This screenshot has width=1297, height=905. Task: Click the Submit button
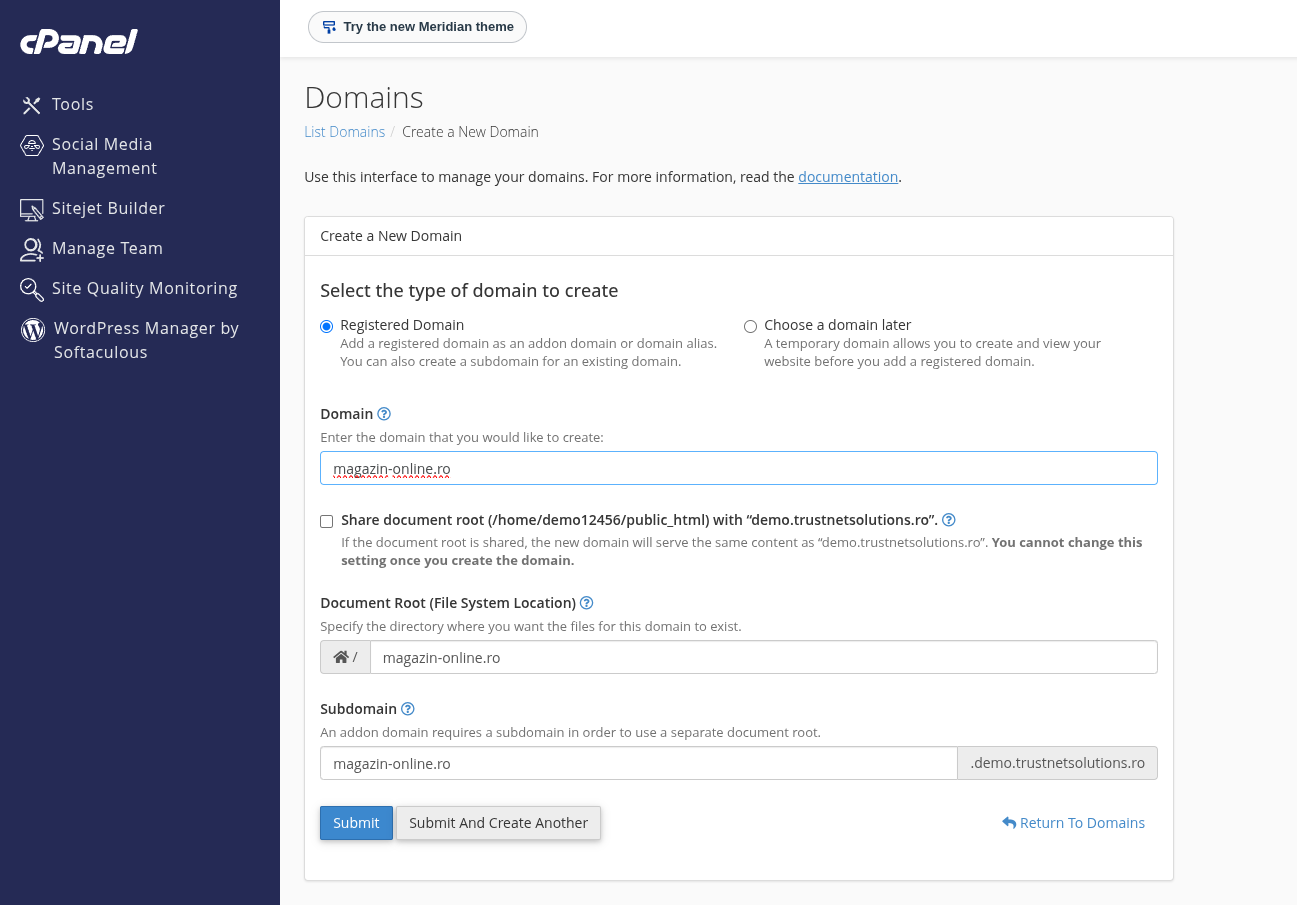(356, 823)
